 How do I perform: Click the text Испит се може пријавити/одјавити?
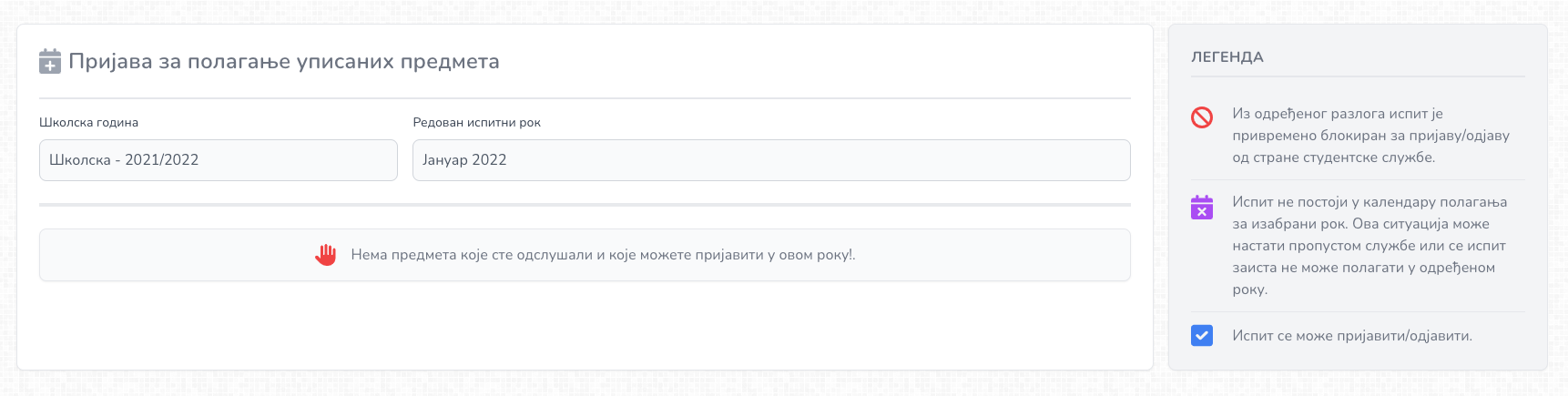pos(1352,336)
